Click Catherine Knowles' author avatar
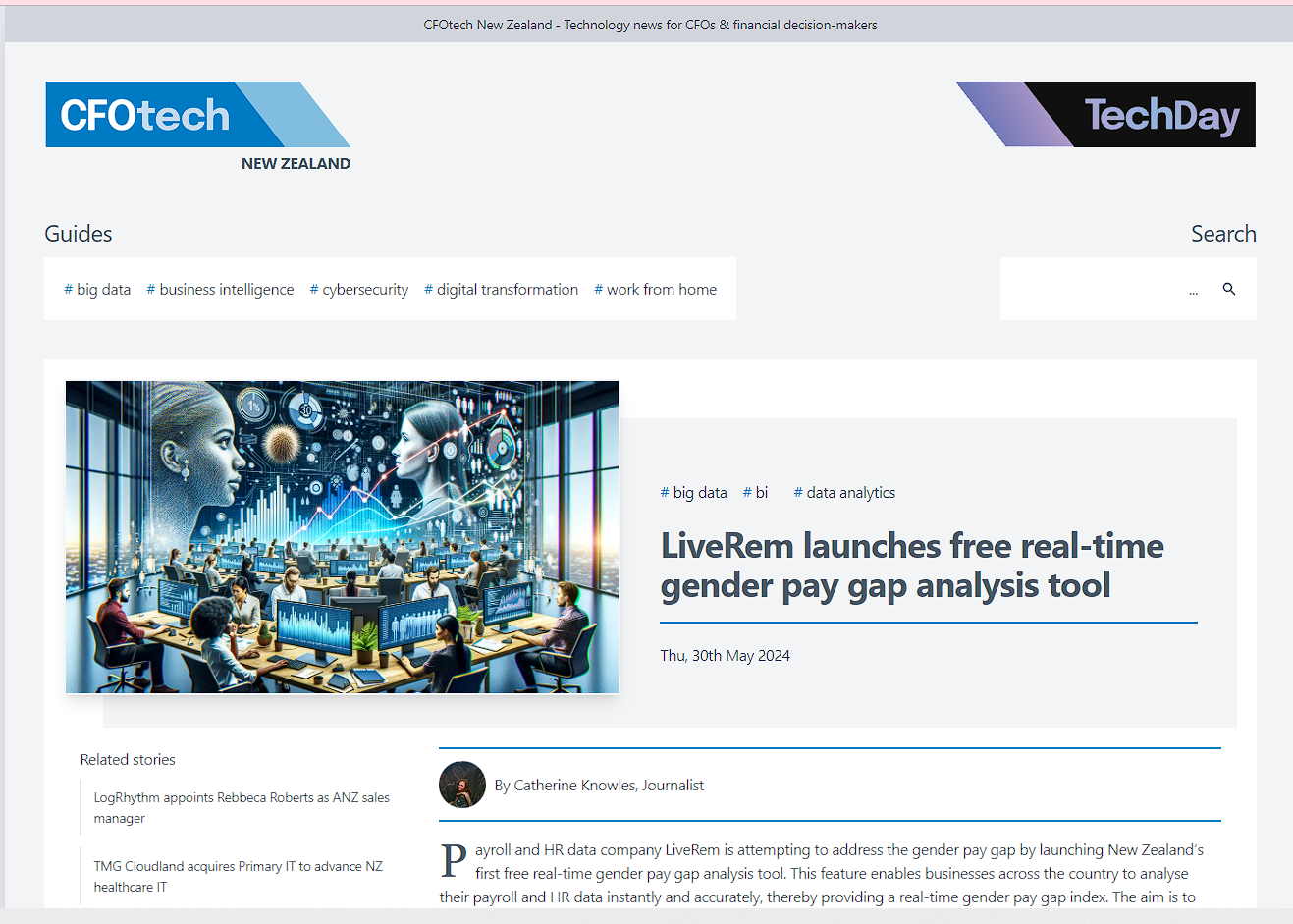The image size is (1293, 924). (461, 785)
